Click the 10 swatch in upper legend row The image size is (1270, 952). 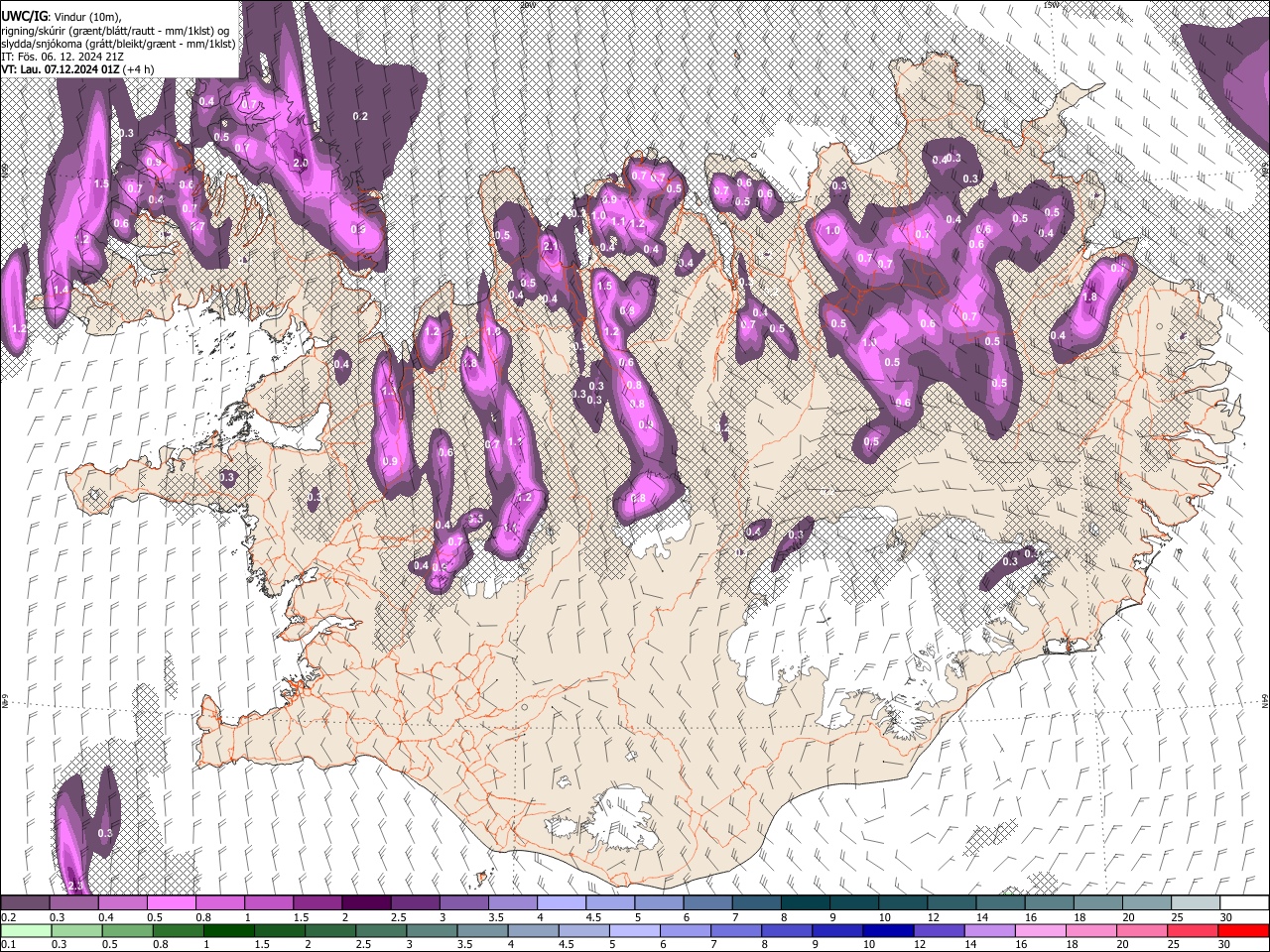[x=903, y=903]
